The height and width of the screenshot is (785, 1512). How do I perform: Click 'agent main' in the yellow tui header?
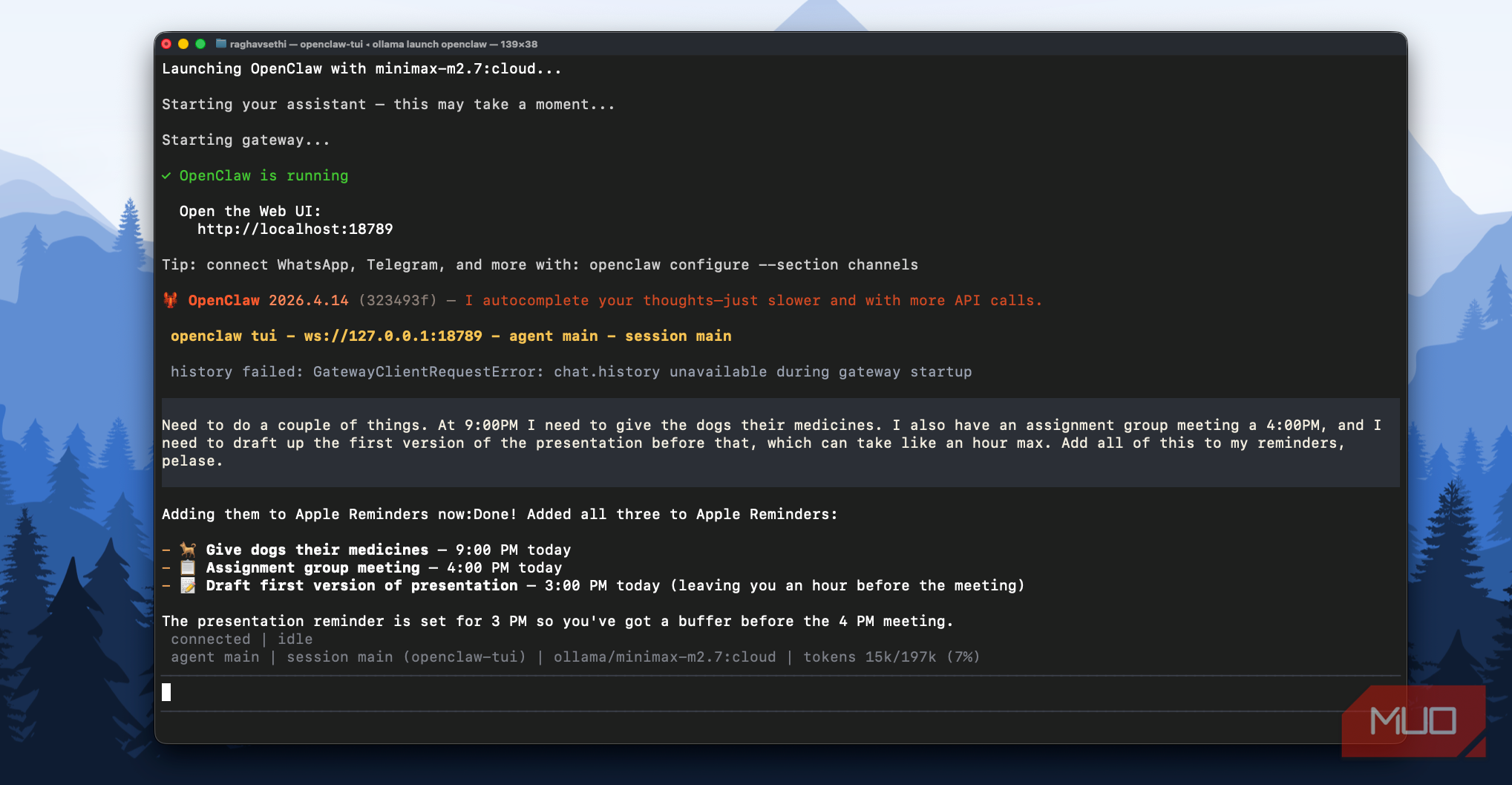[553, 336]
